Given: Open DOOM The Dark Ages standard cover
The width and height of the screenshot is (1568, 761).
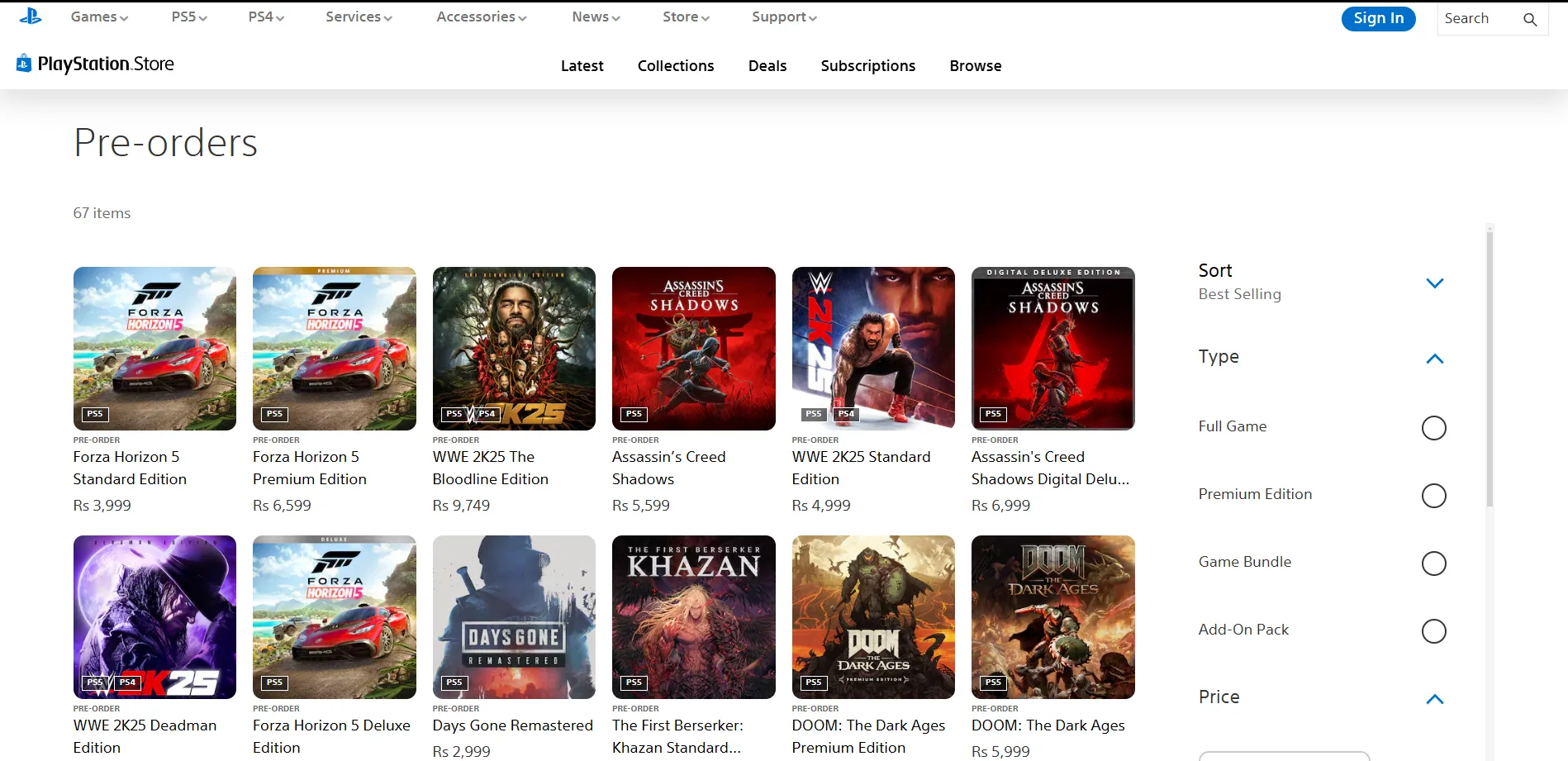Looking at the screenshot, I should [1053, 616].
